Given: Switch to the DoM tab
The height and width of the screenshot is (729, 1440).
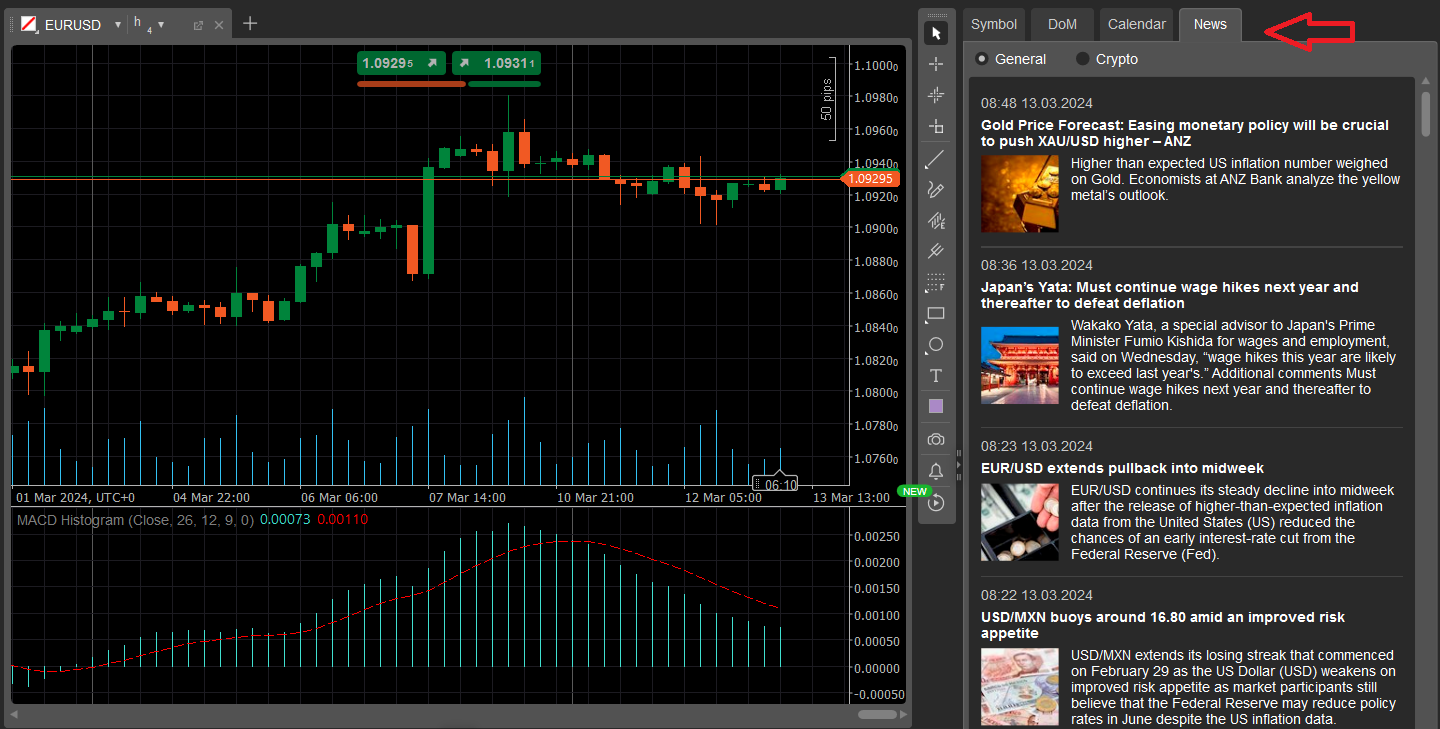Looking at the screenshot, I should coord(1062,24).
